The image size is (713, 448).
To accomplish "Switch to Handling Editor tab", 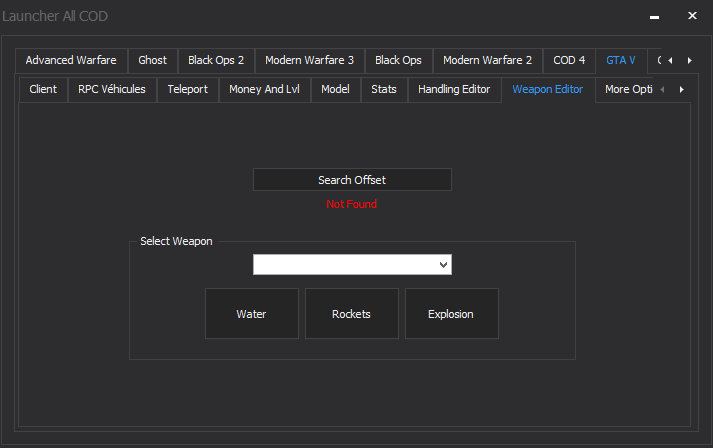I will tap(454, 90).
